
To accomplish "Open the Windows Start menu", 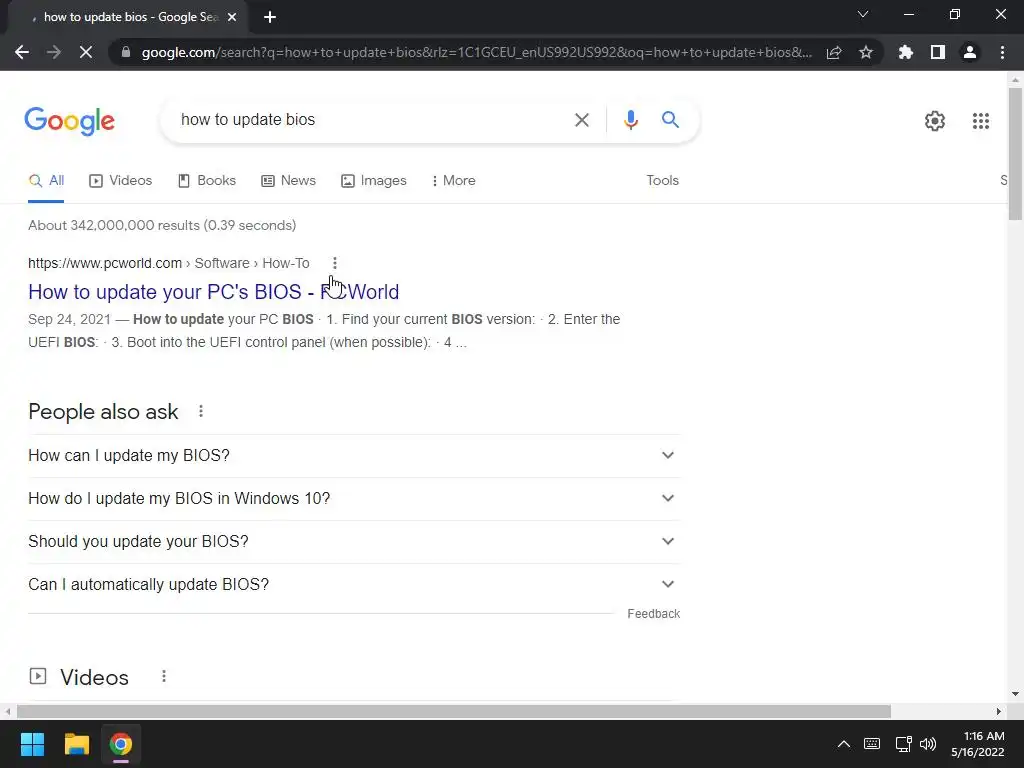I will point(32,744).
